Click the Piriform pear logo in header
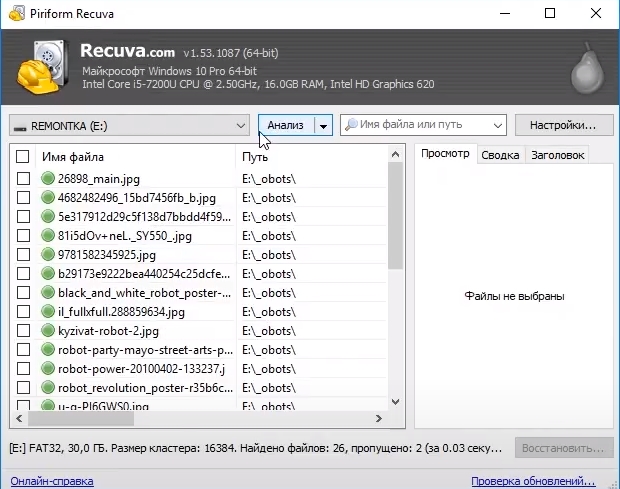Screen dimensions: 620x489 click(x=587, y=68)
